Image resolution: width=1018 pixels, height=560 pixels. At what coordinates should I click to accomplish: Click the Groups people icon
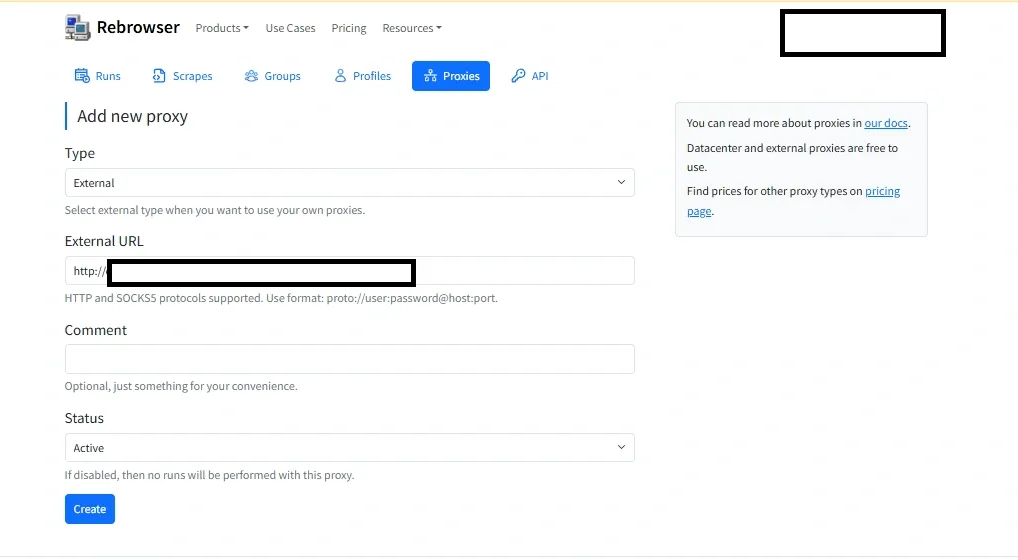(x=251, y=75)
